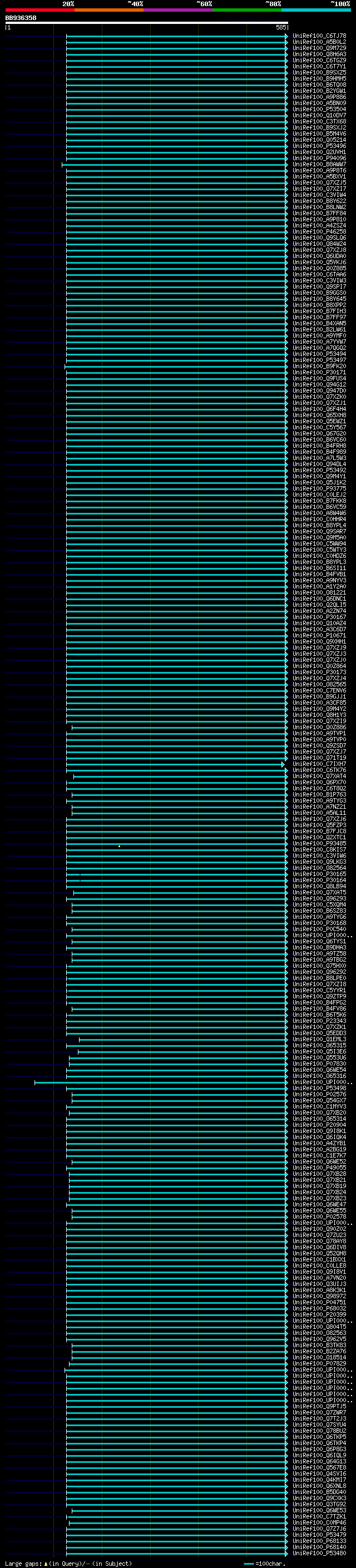Screen dimensions: 356x1568
Task: Select the UniRef100_A5BN09 label
Action: [x=319, y=103]
